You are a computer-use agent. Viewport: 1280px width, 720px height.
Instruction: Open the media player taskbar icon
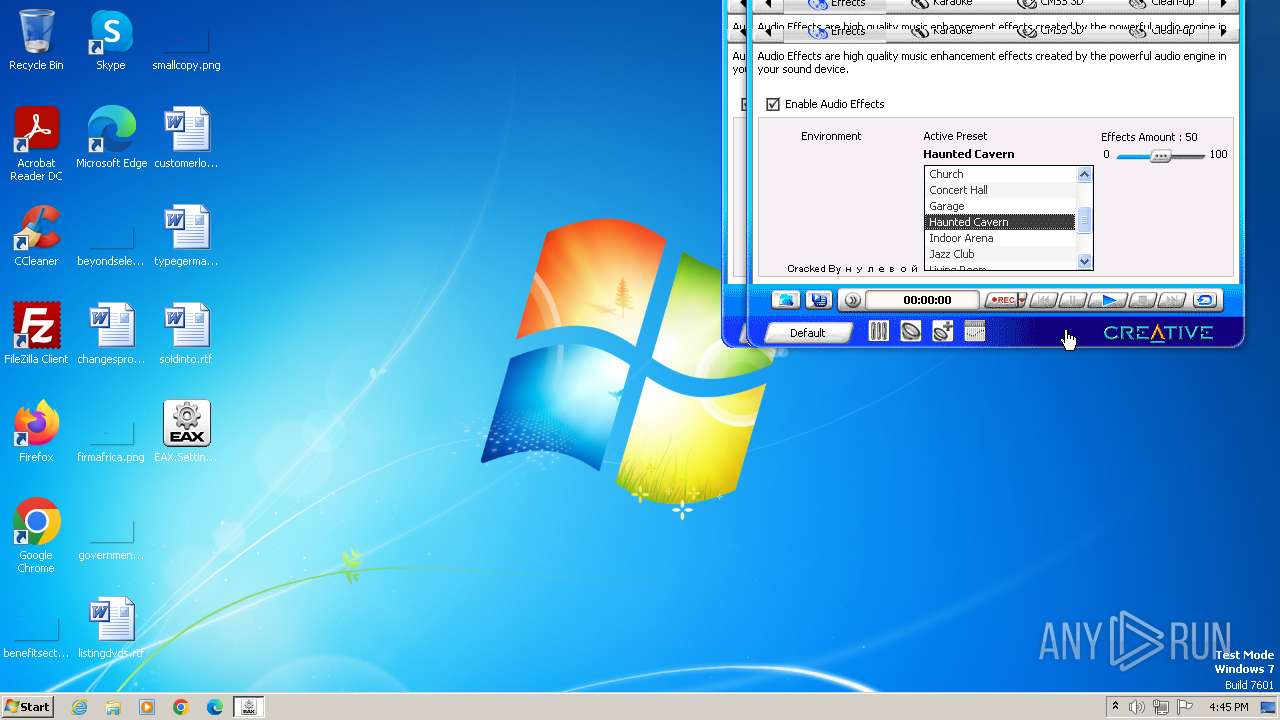(x=147, y=707)
